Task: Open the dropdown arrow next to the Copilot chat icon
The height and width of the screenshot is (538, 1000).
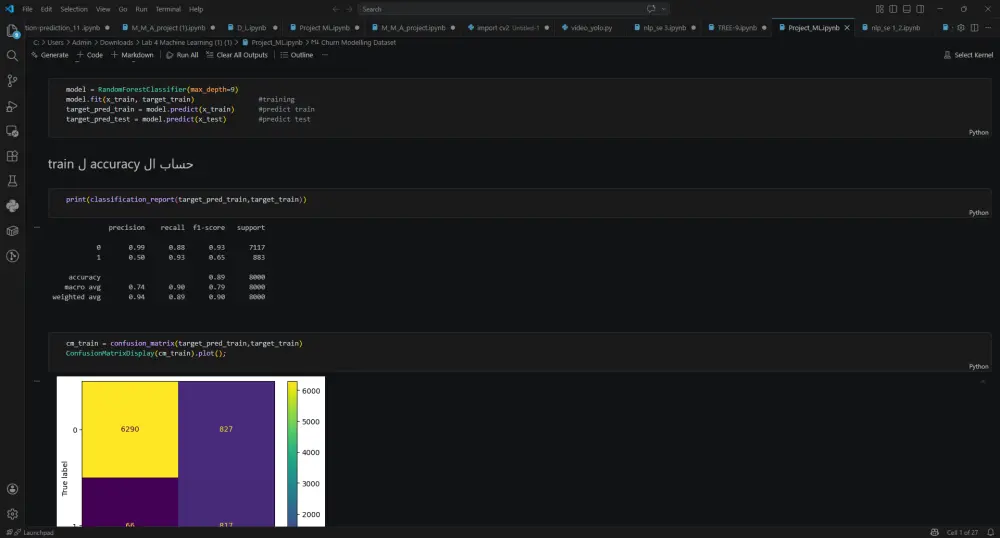Action: click(x=663, y=9)
